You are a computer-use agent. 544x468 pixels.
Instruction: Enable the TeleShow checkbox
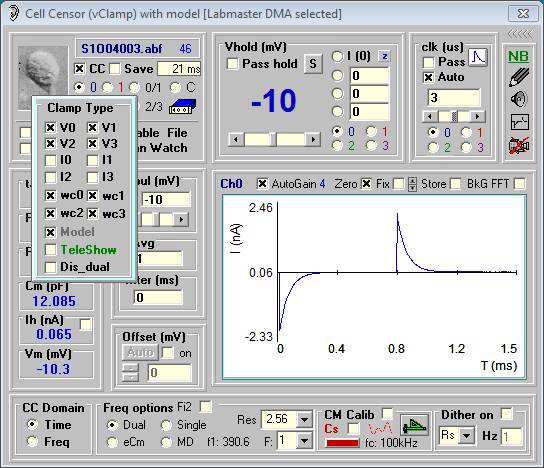(x=50, y=249)
